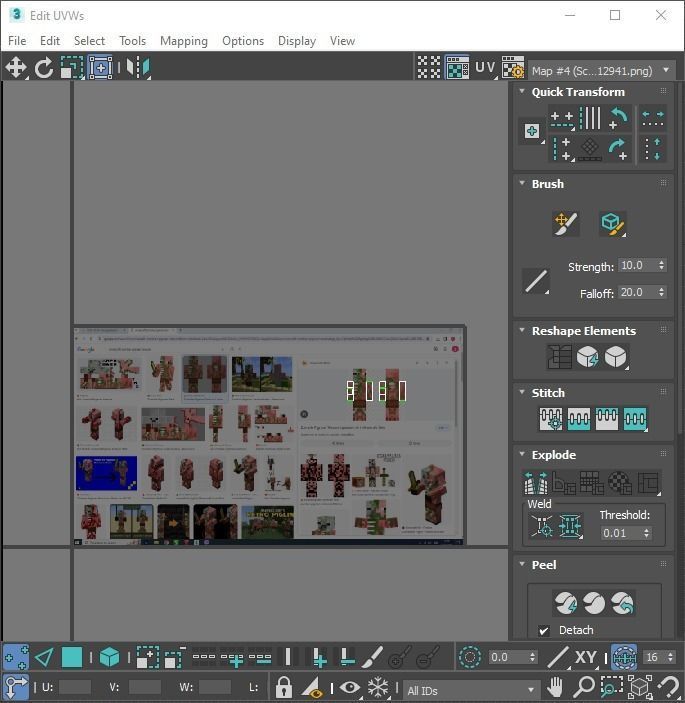
Task: Click Stitch to Average icon
Action: (607, 419)
